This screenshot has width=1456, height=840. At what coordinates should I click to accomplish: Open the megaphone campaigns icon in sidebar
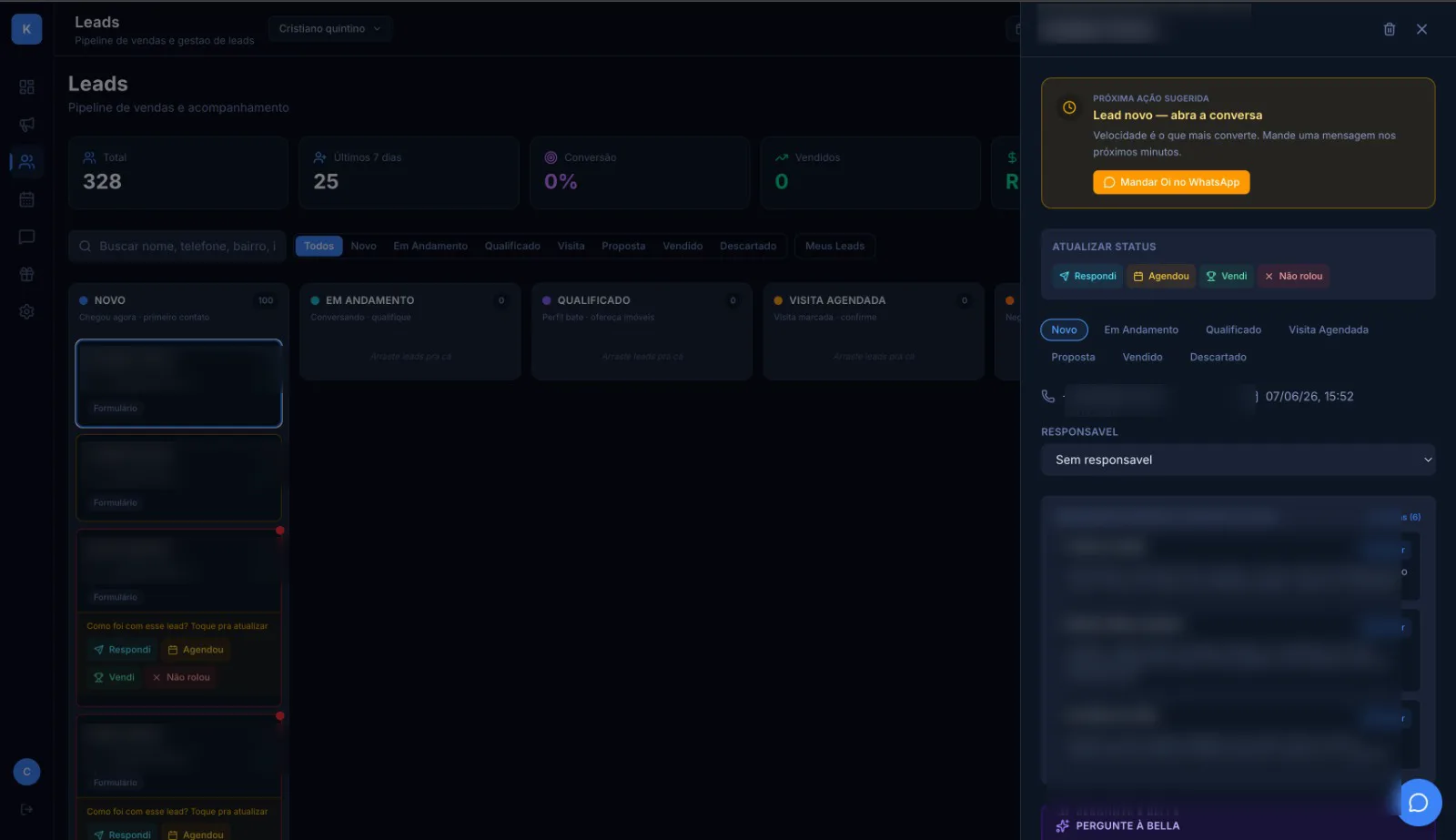pyautogui.click(x=26, y=125)
